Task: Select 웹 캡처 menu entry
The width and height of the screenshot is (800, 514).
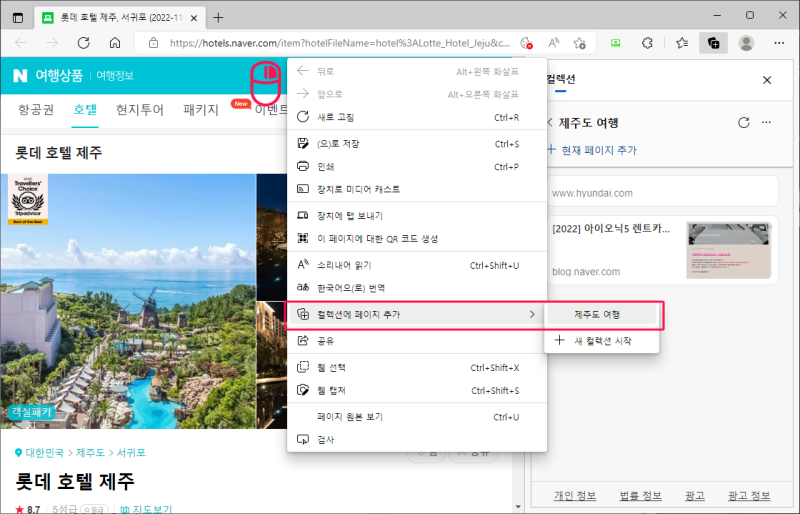Action: tap(417, 390)
